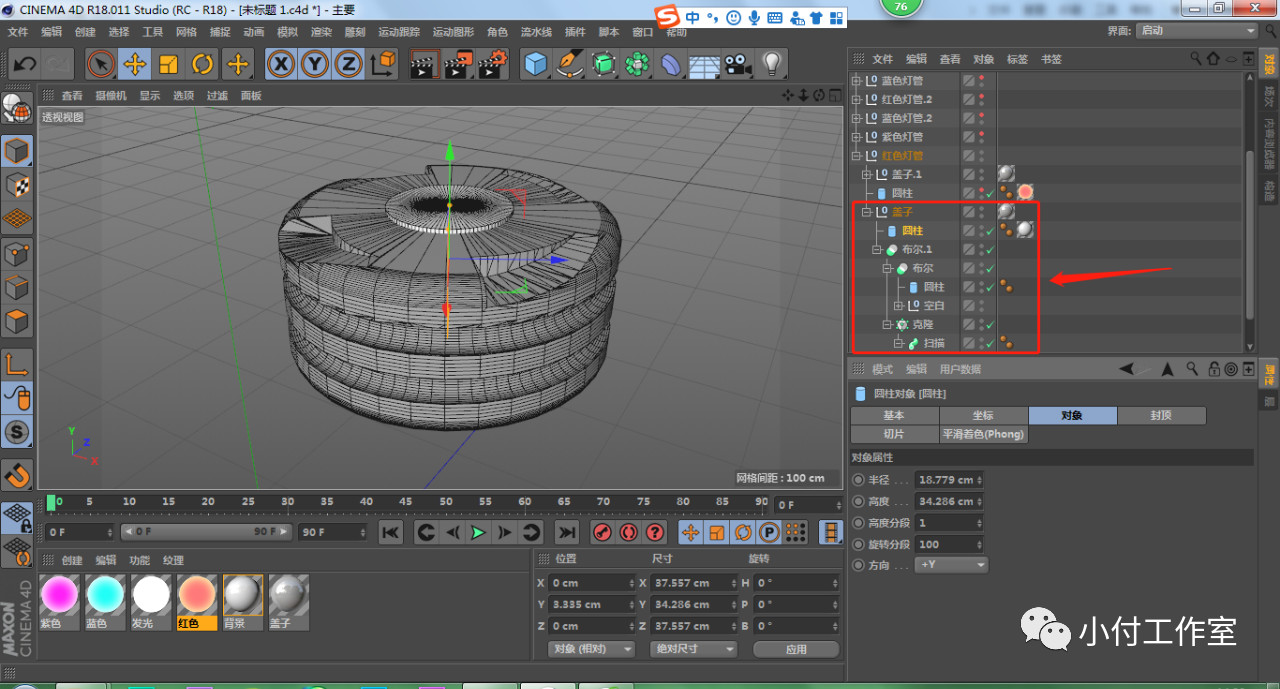This screenshot has width=1280, height=689.
Task: Toggle X axis lock
Action: [x=281, y=65]
